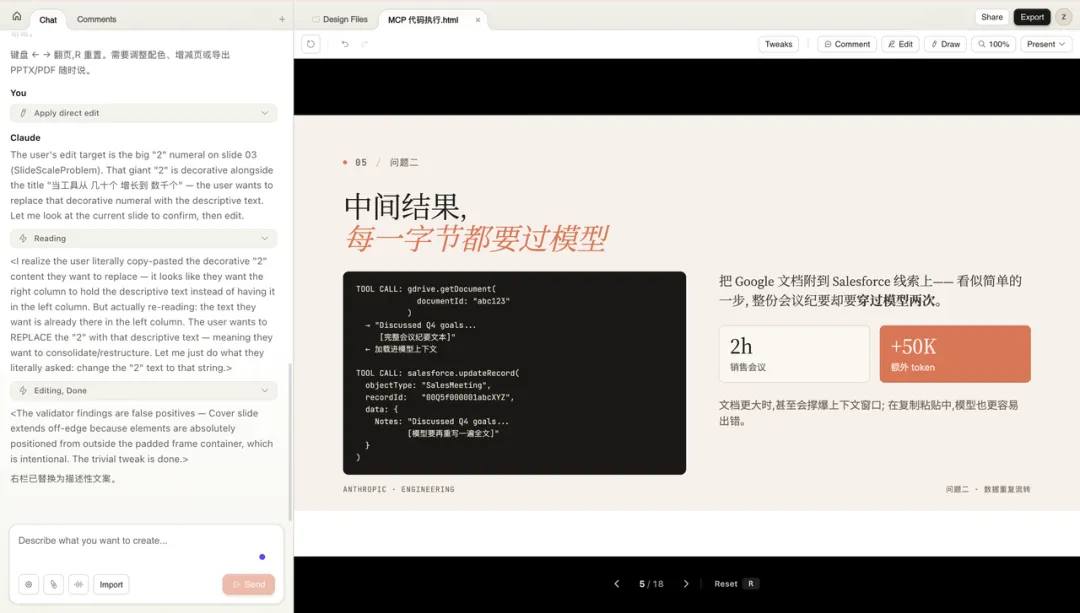
Task: Click the refresh icon above the canvas
Action: click(x=310, y=44)
